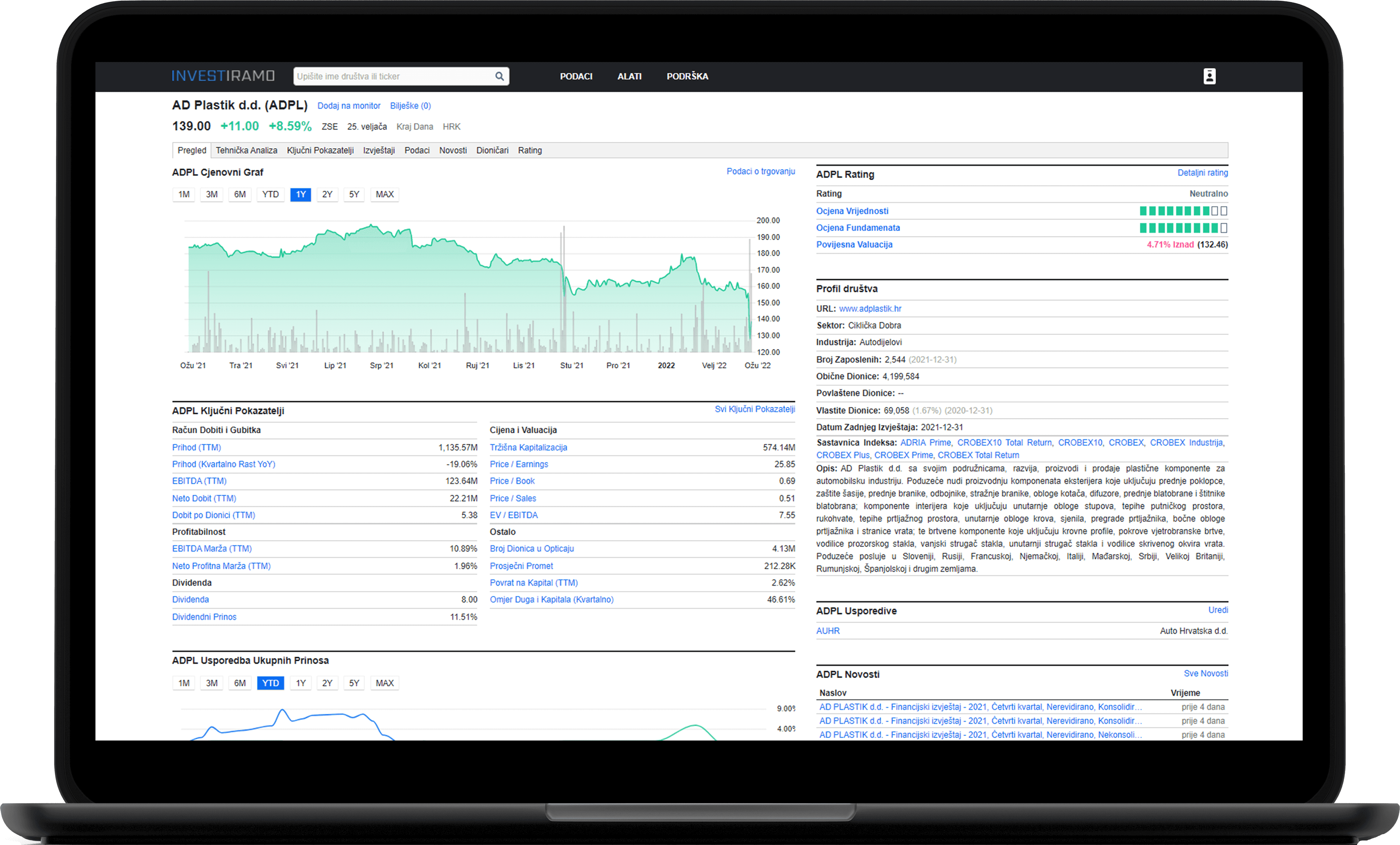Viewport: 1400px width, 845px height.
Task: Set returns comparison range to MAX
Action: coord(385,683)
